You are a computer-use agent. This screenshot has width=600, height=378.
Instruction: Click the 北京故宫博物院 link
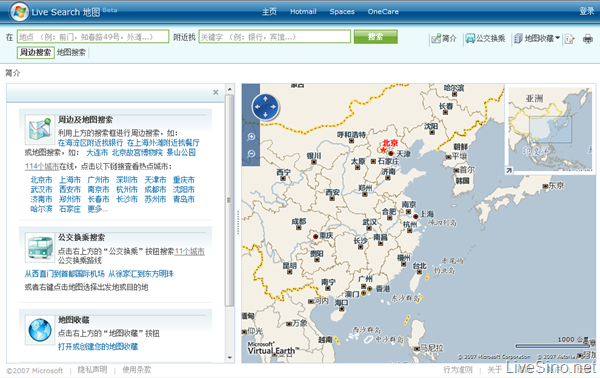137,152
